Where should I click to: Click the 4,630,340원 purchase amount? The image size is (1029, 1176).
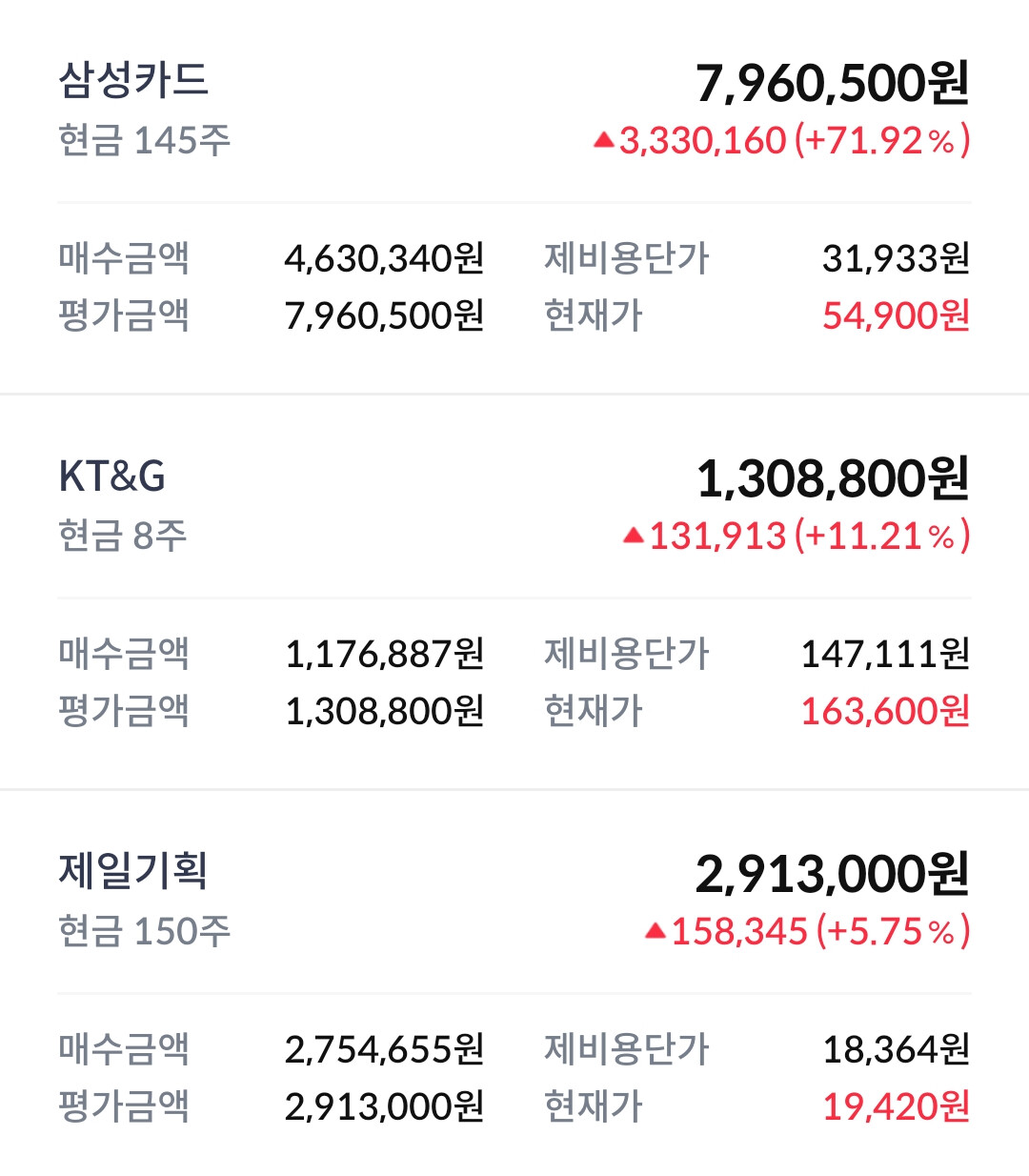(x=384, y=258)
